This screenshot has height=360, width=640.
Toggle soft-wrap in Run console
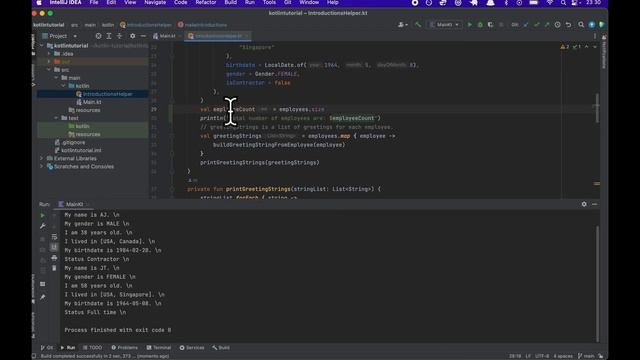click(54, 236)
